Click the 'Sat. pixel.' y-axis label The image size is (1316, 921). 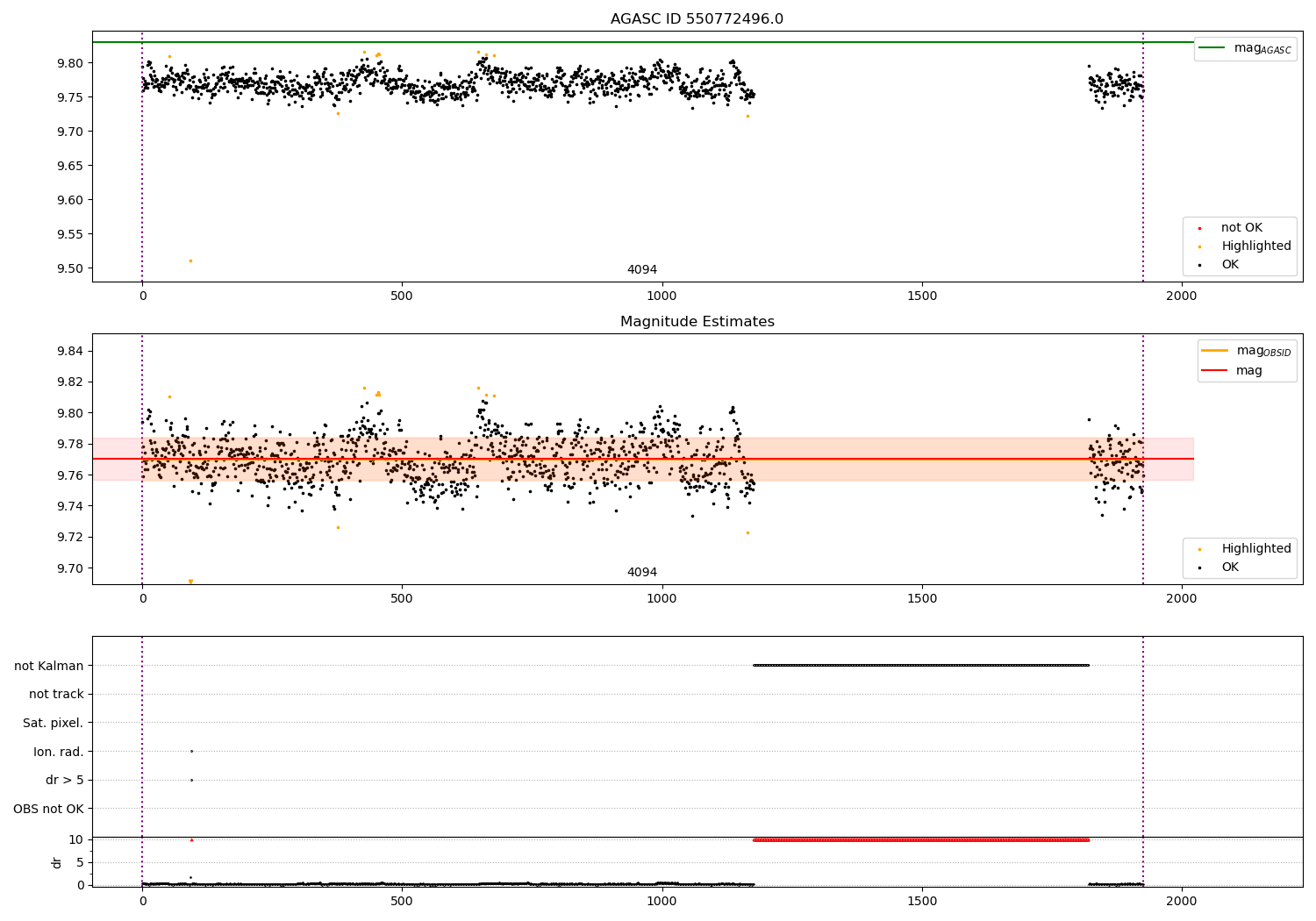53,723
